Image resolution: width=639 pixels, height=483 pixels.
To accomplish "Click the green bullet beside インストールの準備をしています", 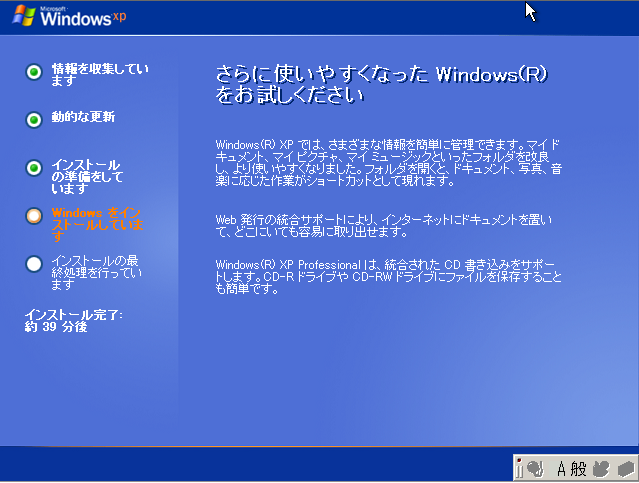I will 34,168.
